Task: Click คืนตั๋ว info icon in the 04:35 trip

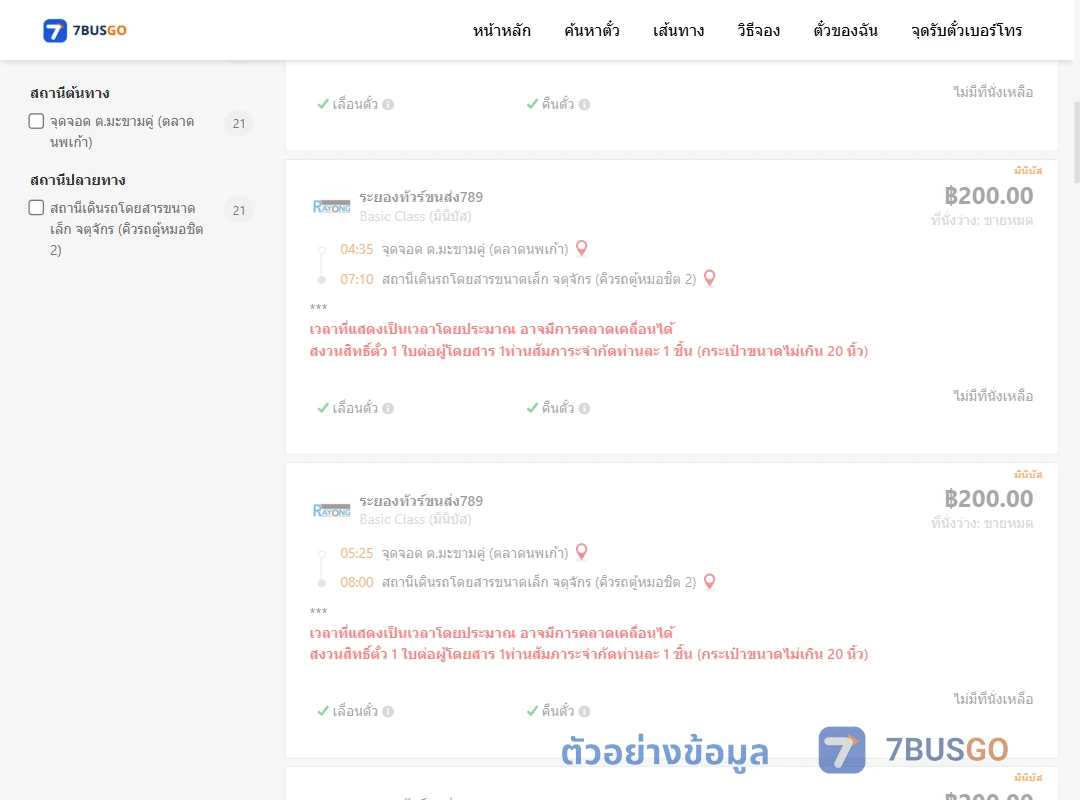Action: 585,409
